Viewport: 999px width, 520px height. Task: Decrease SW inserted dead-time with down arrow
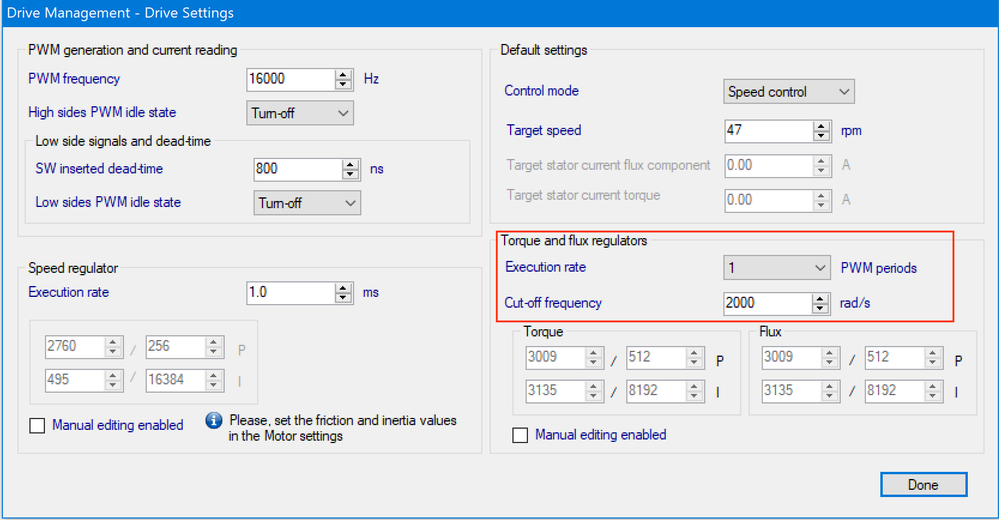[x=351, y=174]
